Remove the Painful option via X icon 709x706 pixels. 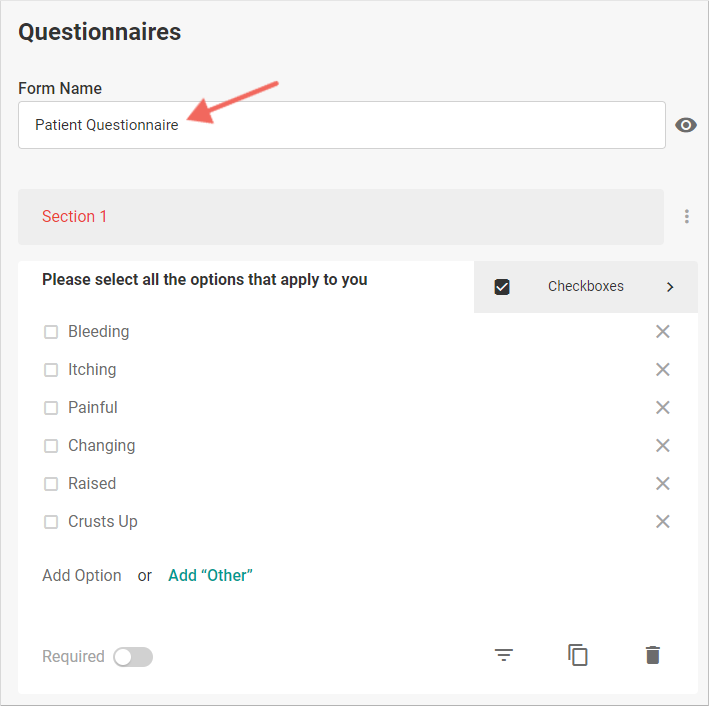click(662, 407)
